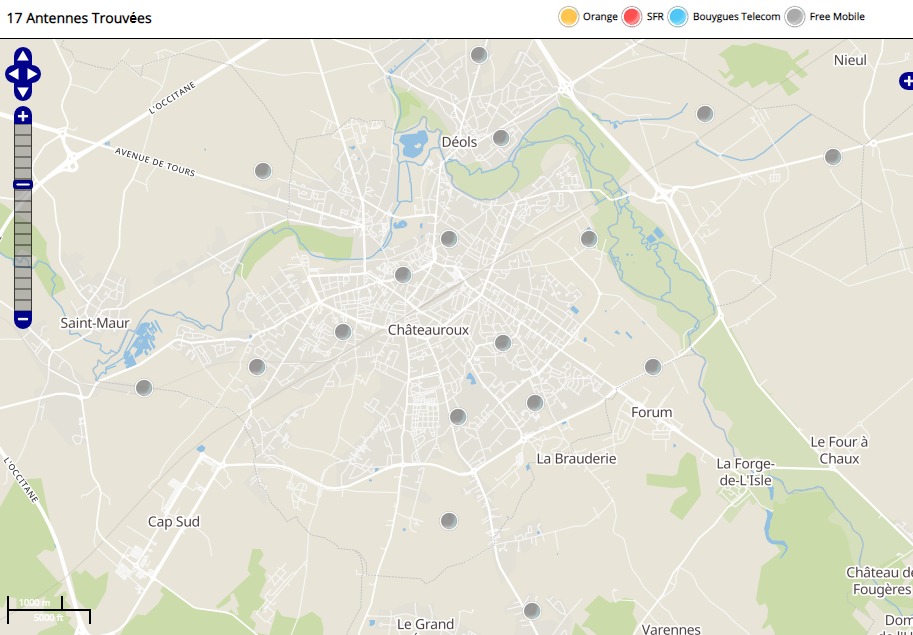913x635 pixels.
Task: Toggle the SFR operator filter
Action: coord(632,17)
